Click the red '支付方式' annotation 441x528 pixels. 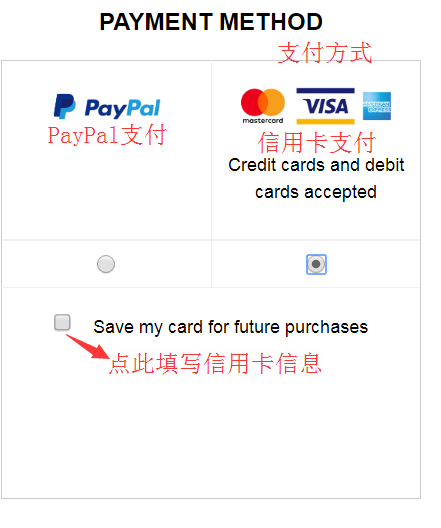tap(325, 53)
